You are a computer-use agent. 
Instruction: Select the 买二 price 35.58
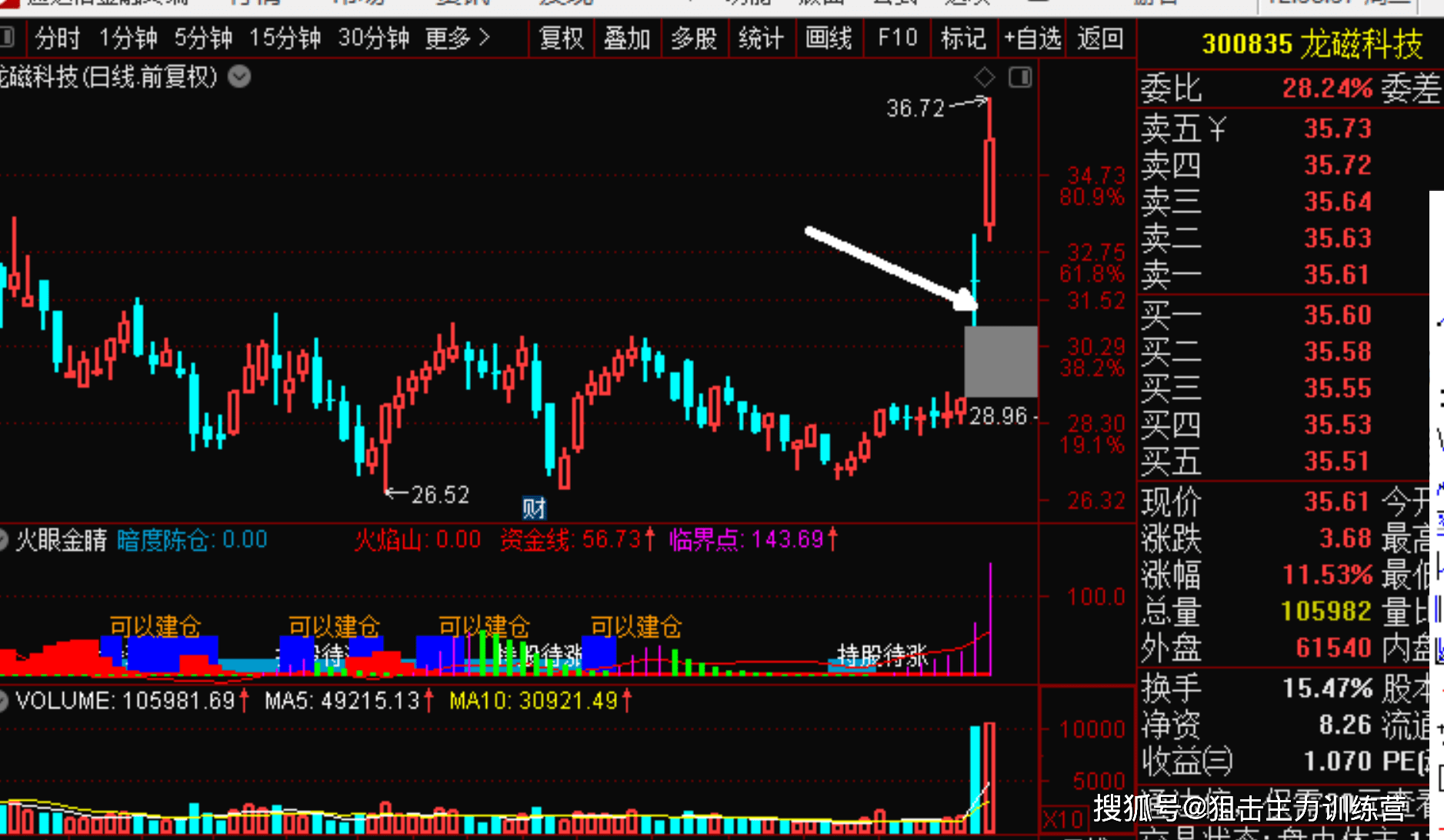coord(1338,352)
